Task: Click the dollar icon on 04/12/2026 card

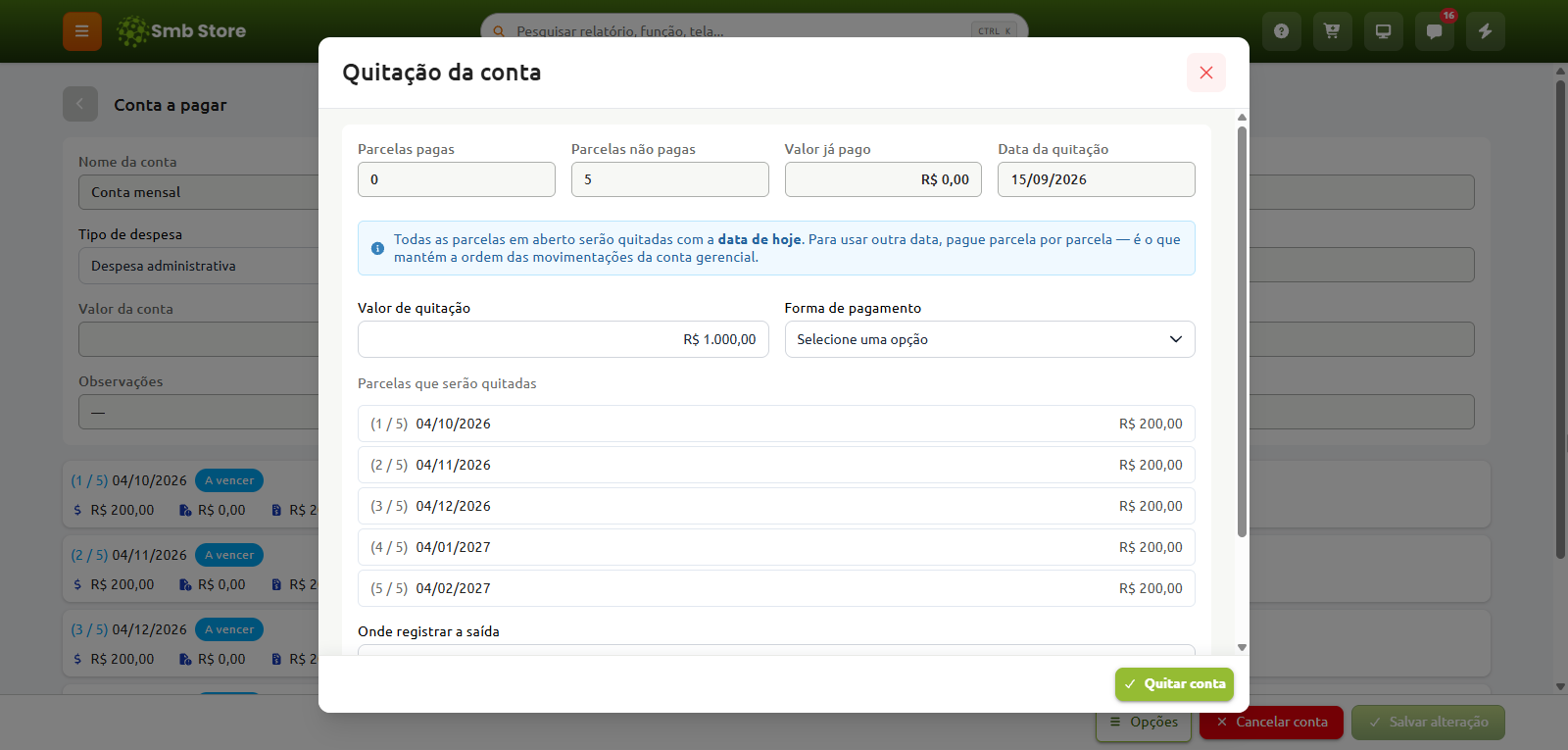Action: pyautogui.click(x=78, y=659)
